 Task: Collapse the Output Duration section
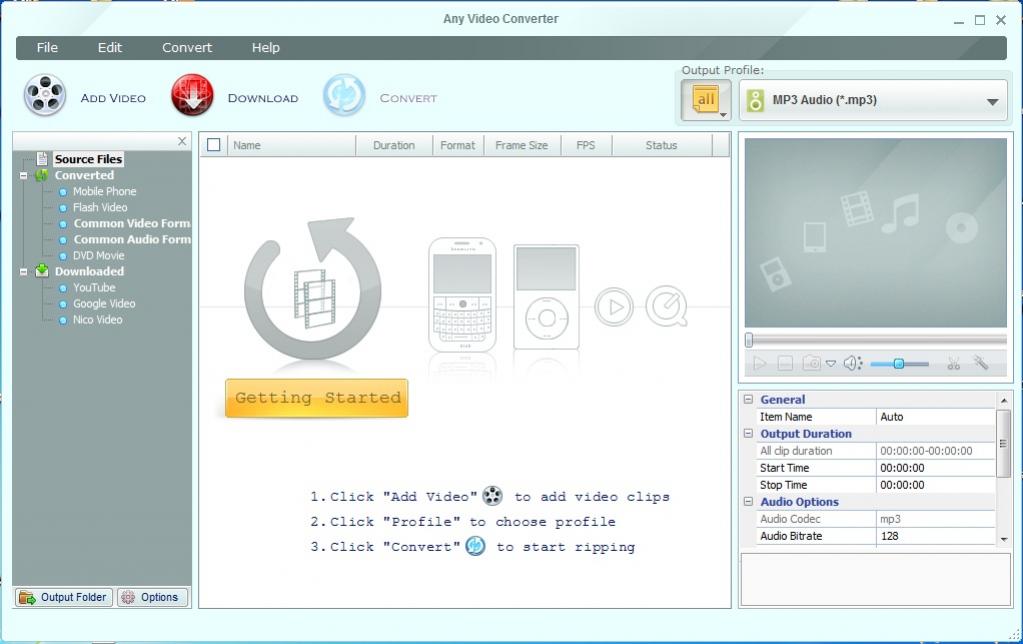pyautogui.click(x=748, y=433)
